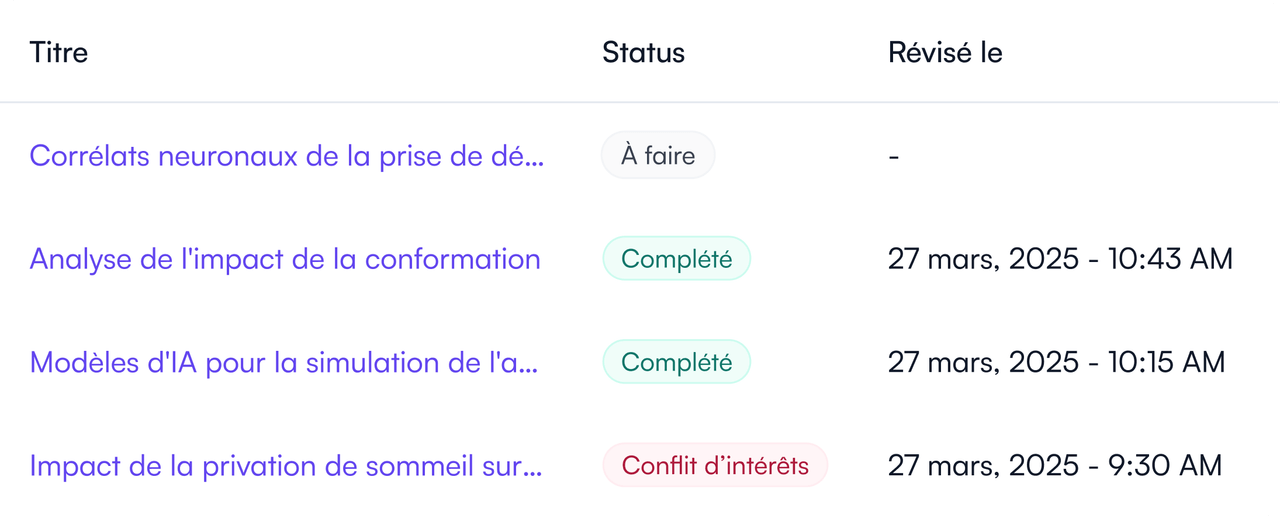Image resolution: width=1280 pixels, height=517 pixels.
Task: Click Complété badge for Analyse de l'impact
Action: coord(676,259)
